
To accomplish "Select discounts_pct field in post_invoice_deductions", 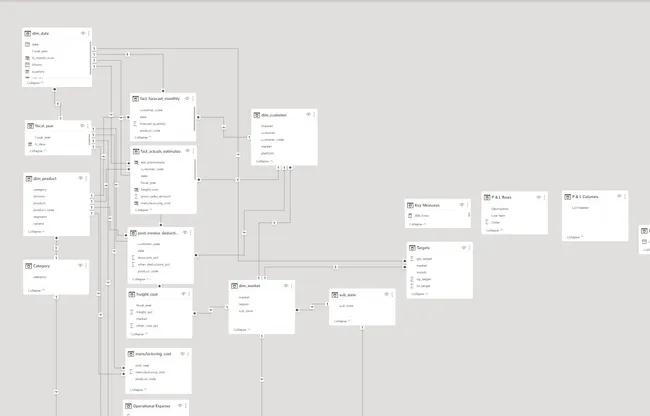I will coord(148,258).
